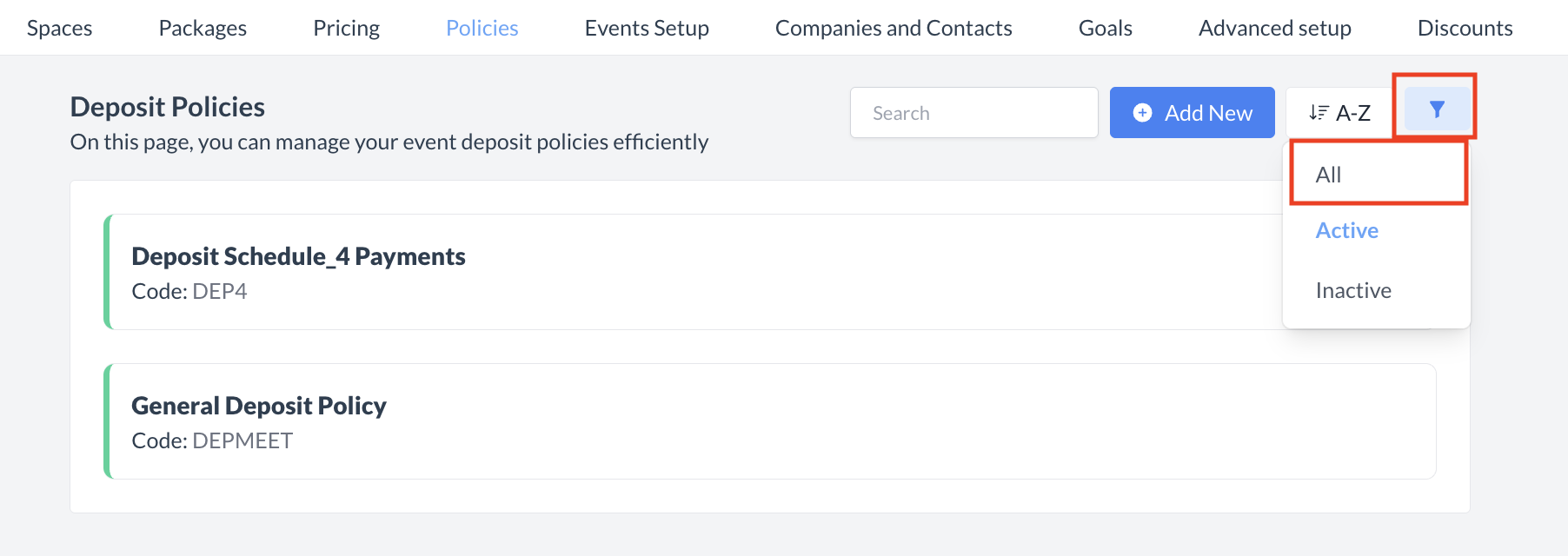Screen dimensions: 1568x556
Task: Go to the Pricing tab
Action: click(346, 28)
